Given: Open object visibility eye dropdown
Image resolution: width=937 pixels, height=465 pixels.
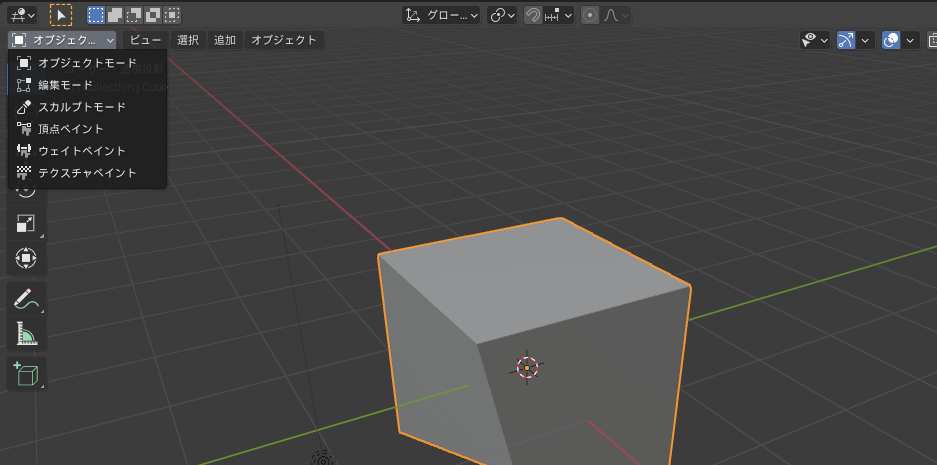Looking at the screenshot, I should [x=815, y=40].
